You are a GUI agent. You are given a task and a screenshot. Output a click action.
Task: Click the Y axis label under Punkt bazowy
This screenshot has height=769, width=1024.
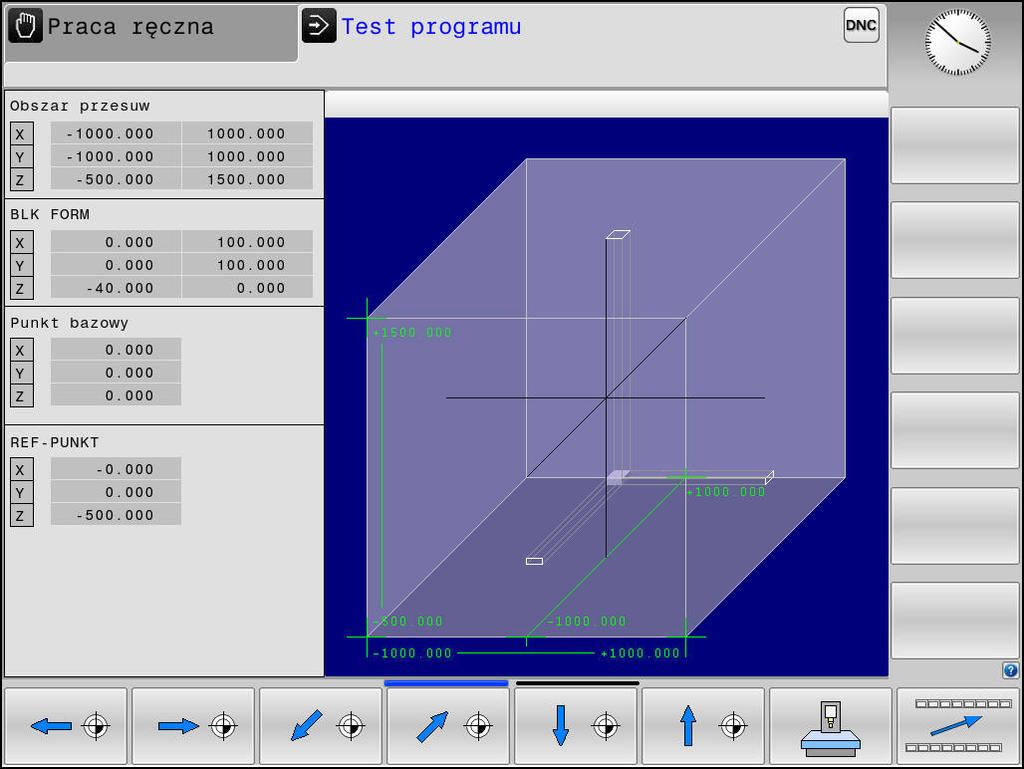(22, 373)
